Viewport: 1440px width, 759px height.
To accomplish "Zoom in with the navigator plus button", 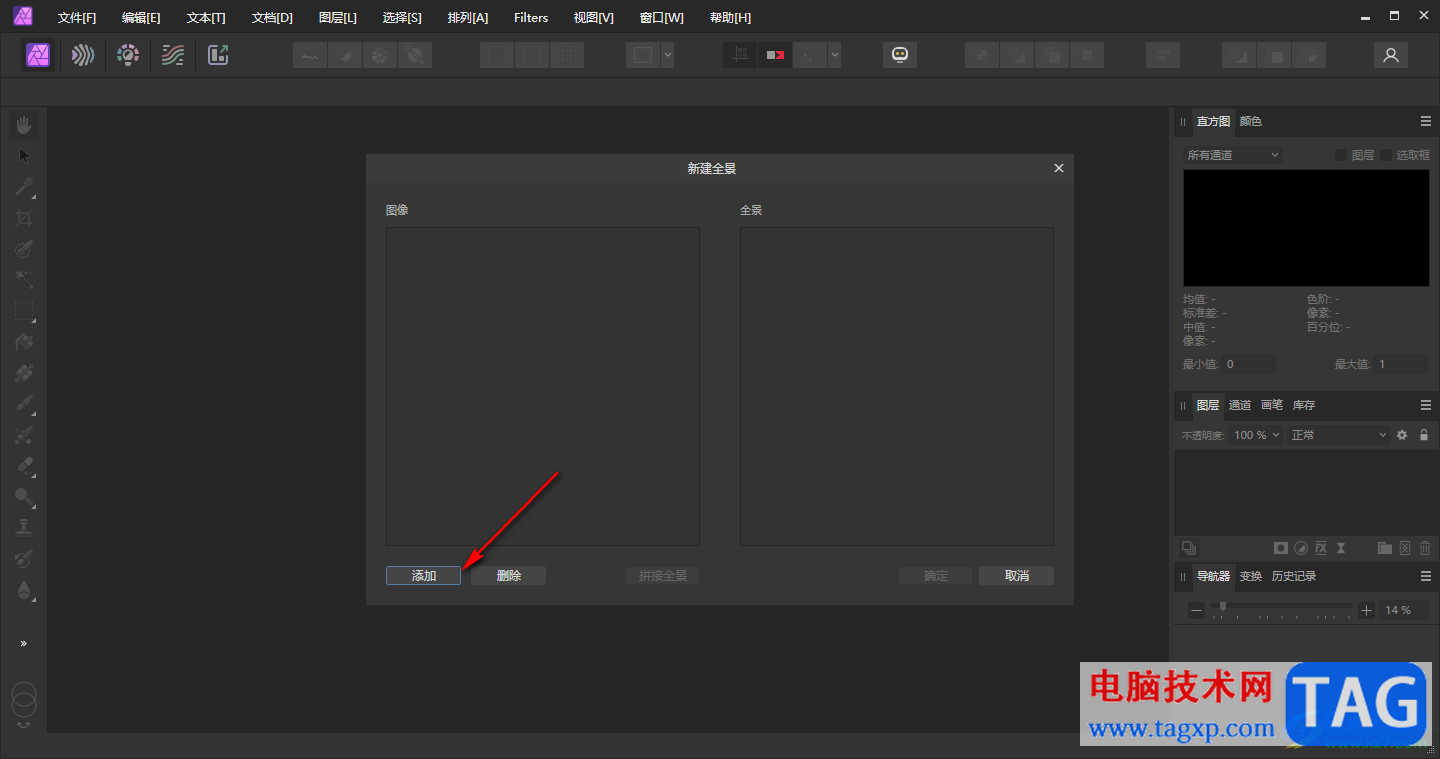I will [x=1367, y=610].
